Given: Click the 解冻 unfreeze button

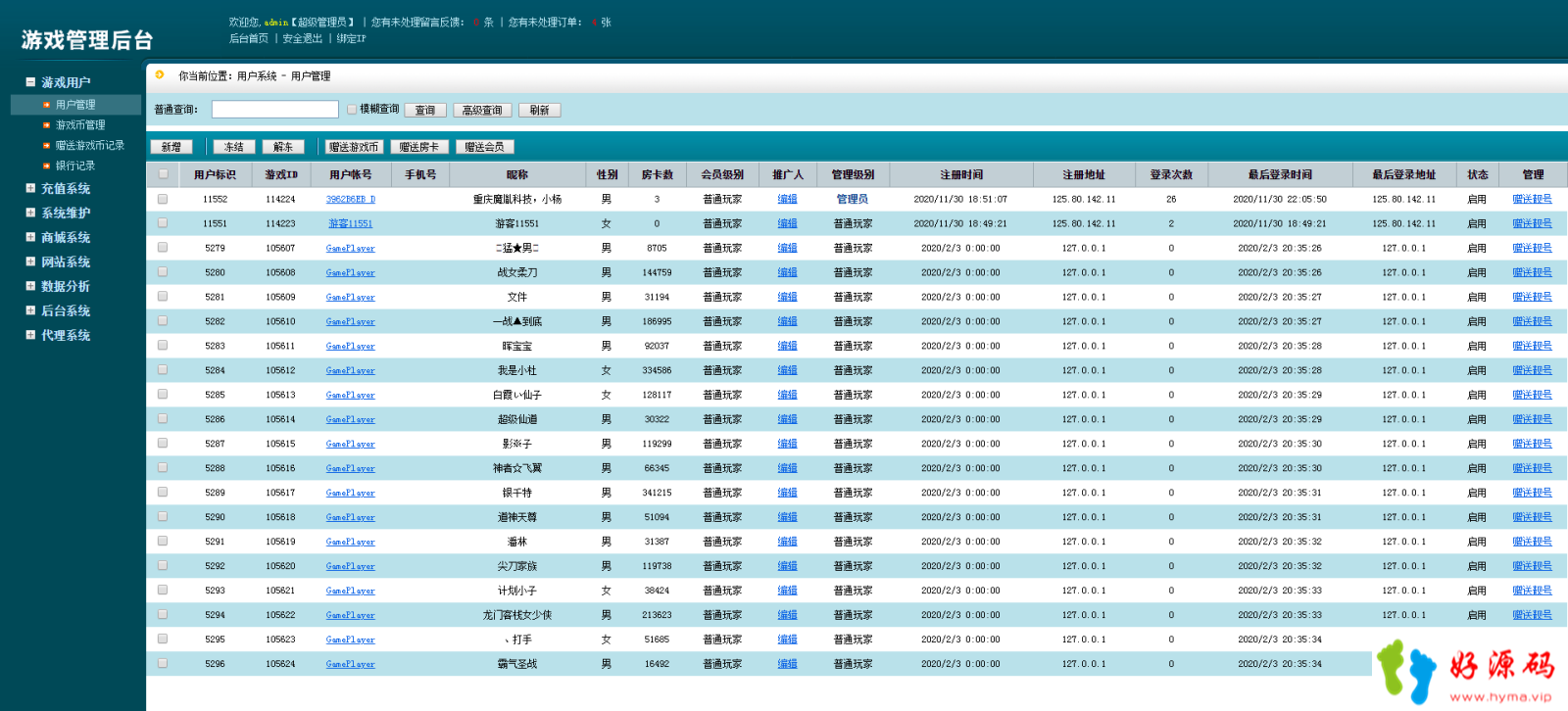Looking at the screenshot, I should coord(283,147).
